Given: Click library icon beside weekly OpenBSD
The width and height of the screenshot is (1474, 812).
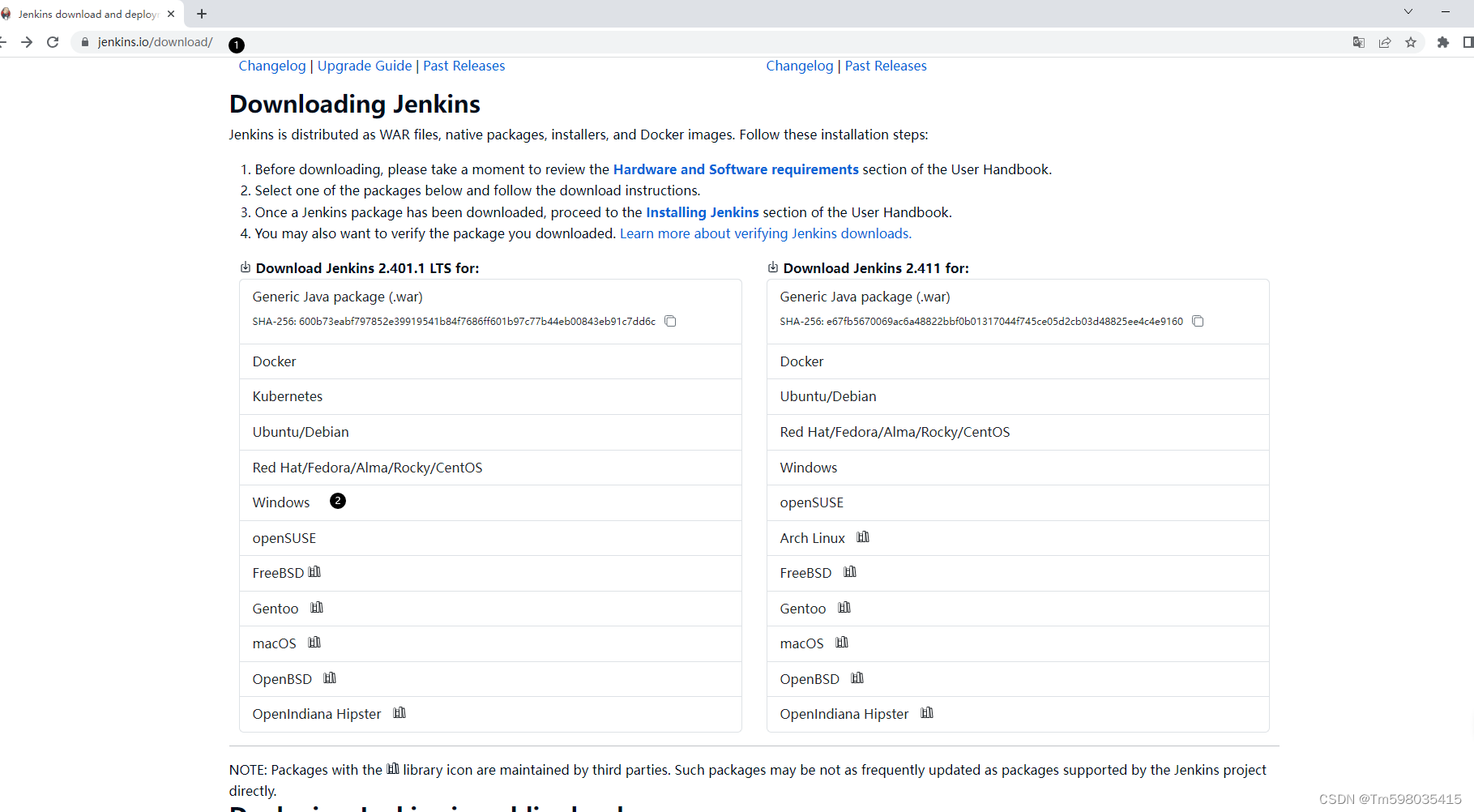Looking at the screenshot, I should tap(857, 678).
